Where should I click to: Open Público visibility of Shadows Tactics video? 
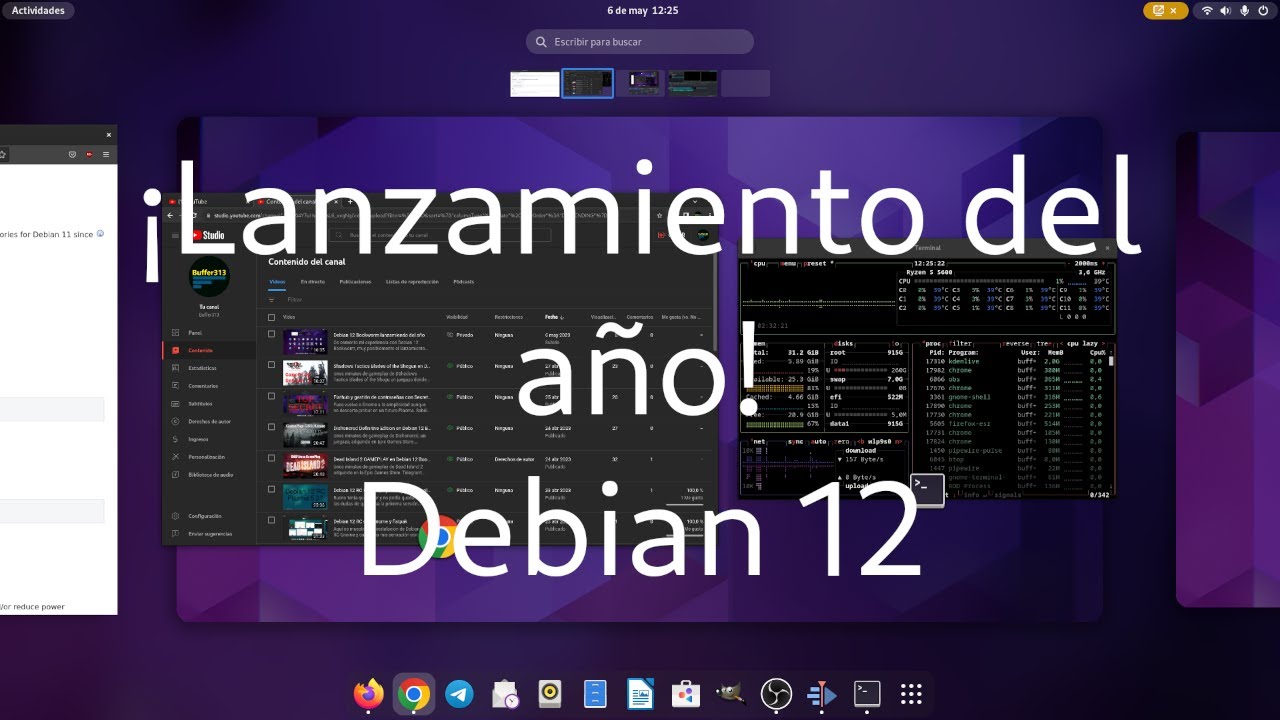click(461, 366)
